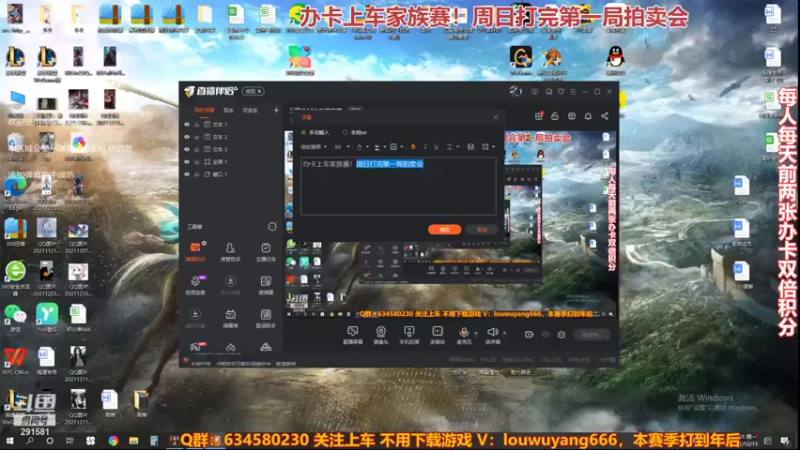The image size is (800, 450).
Task: Toggle bold formatting in the subtitle dialog
Action: [413, 147]
